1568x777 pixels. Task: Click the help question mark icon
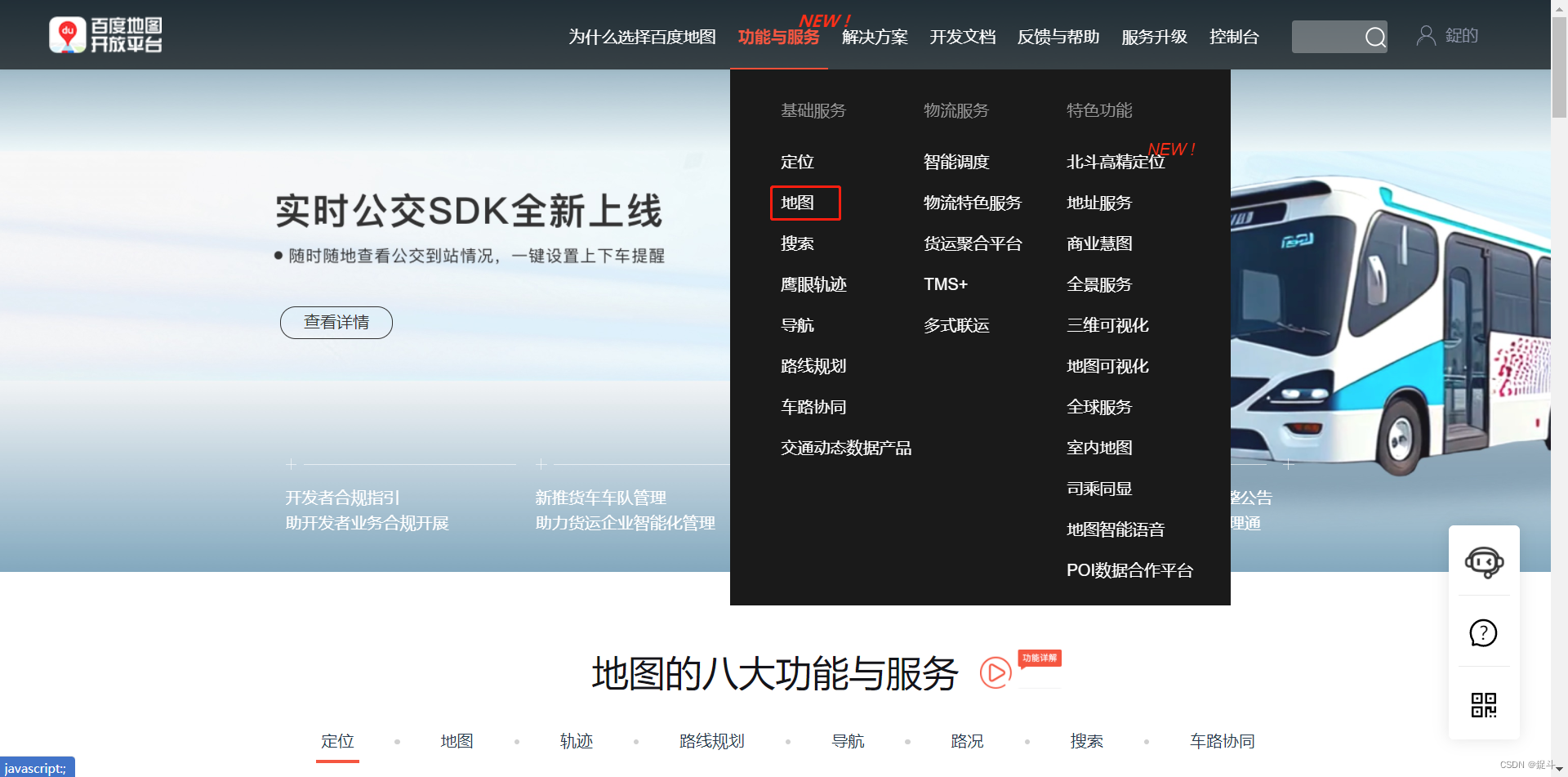point(1483,632)
